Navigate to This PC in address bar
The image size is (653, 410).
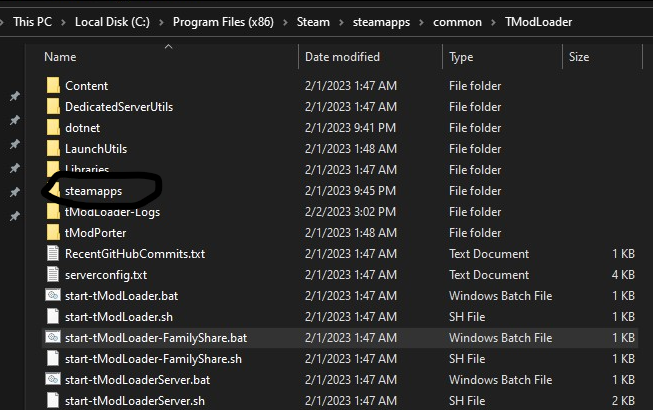click(x=32, y=22)
